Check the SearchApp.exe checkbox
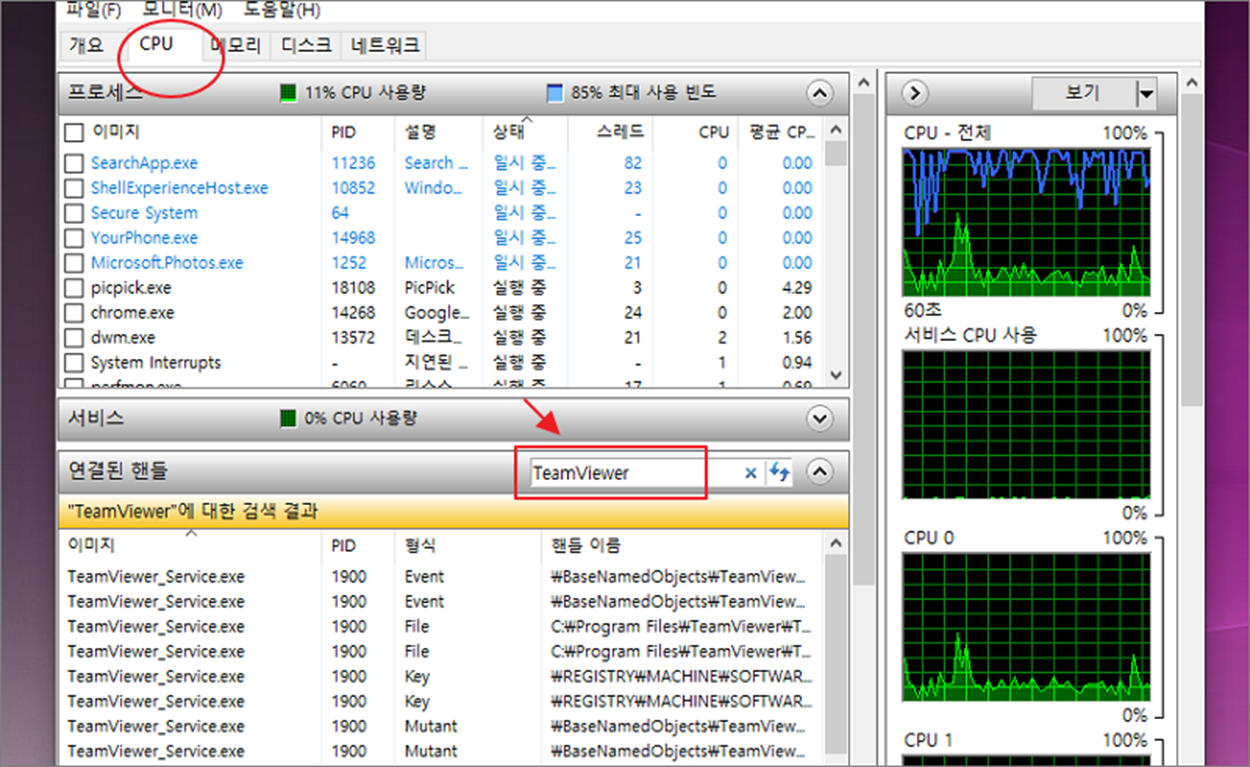Screen dimensions: 1250x767 click(x=74, y=163)
